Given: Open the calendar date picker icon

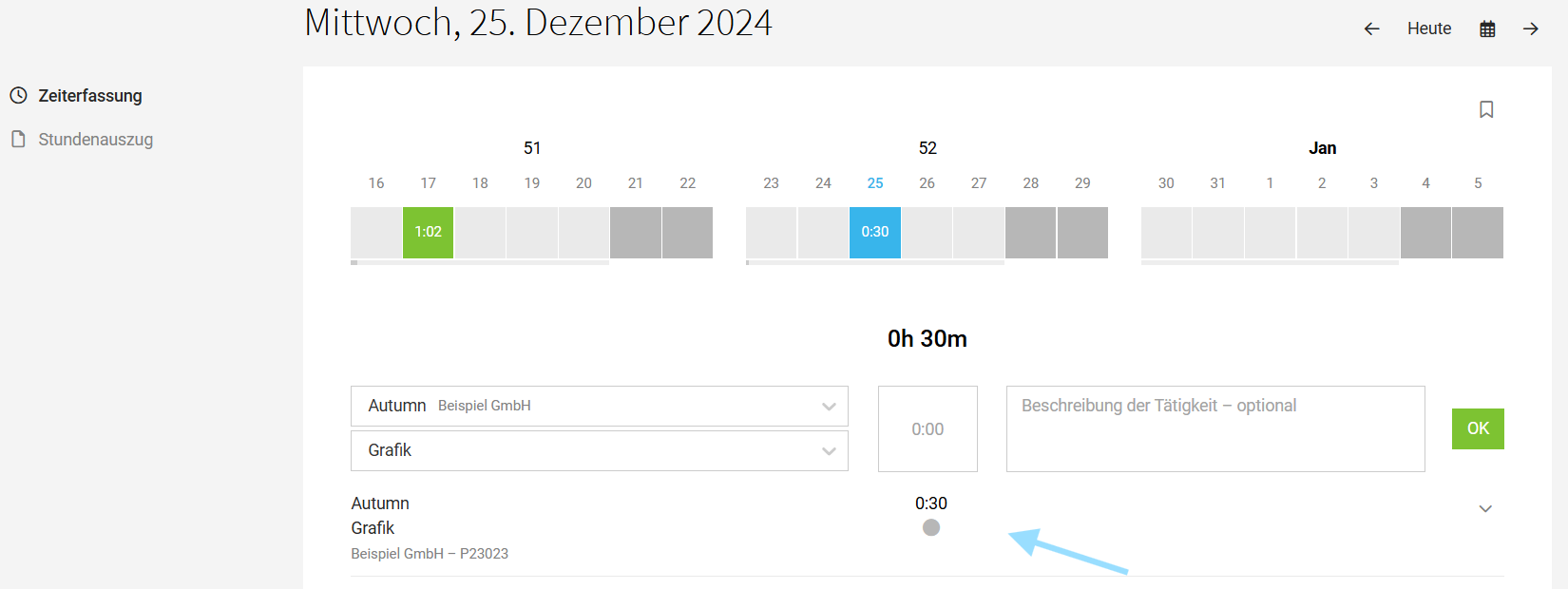Looking at the screenshot, I should [1487, 28].
